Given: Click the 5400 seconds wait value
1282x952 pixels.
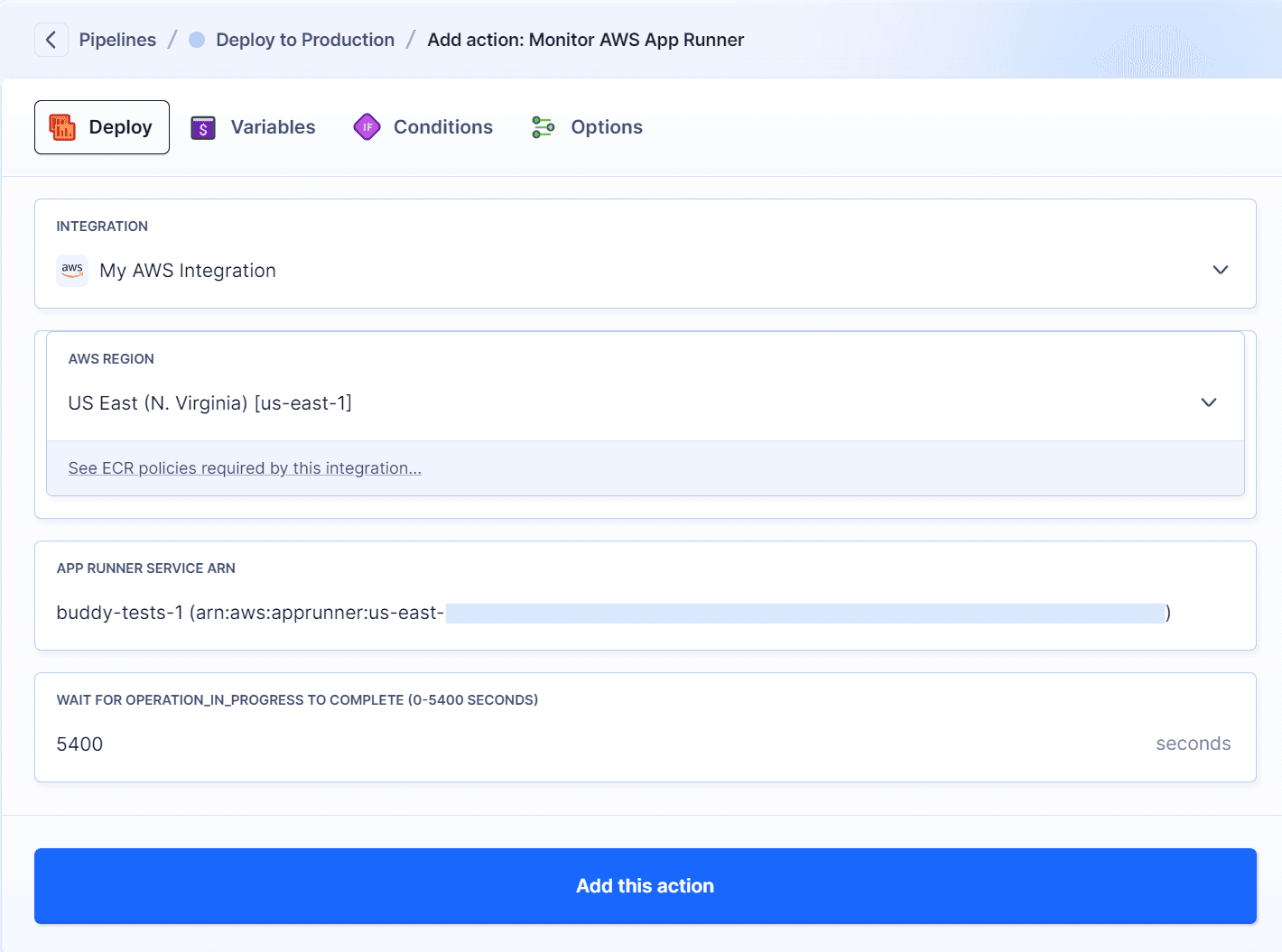Looking at the screenshot, I should click(x=80, y=744).
